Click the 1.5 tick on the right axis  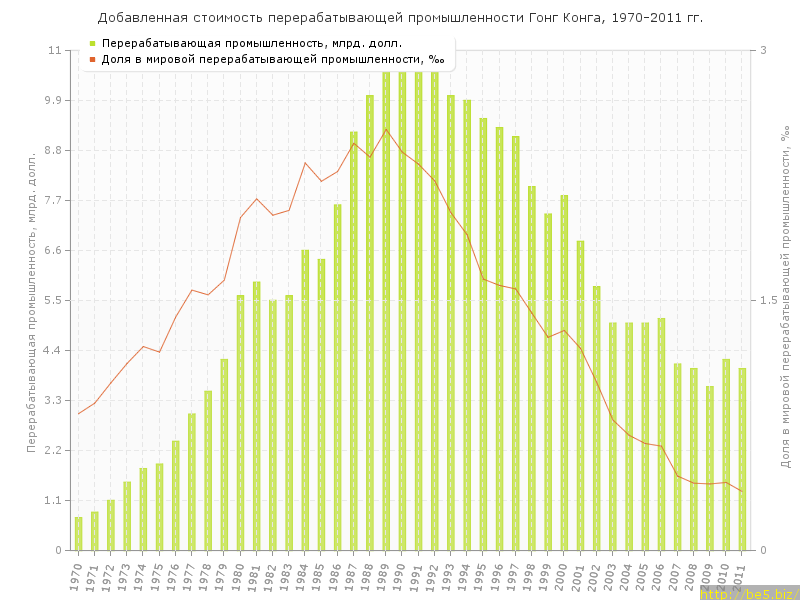pos(769,300)
